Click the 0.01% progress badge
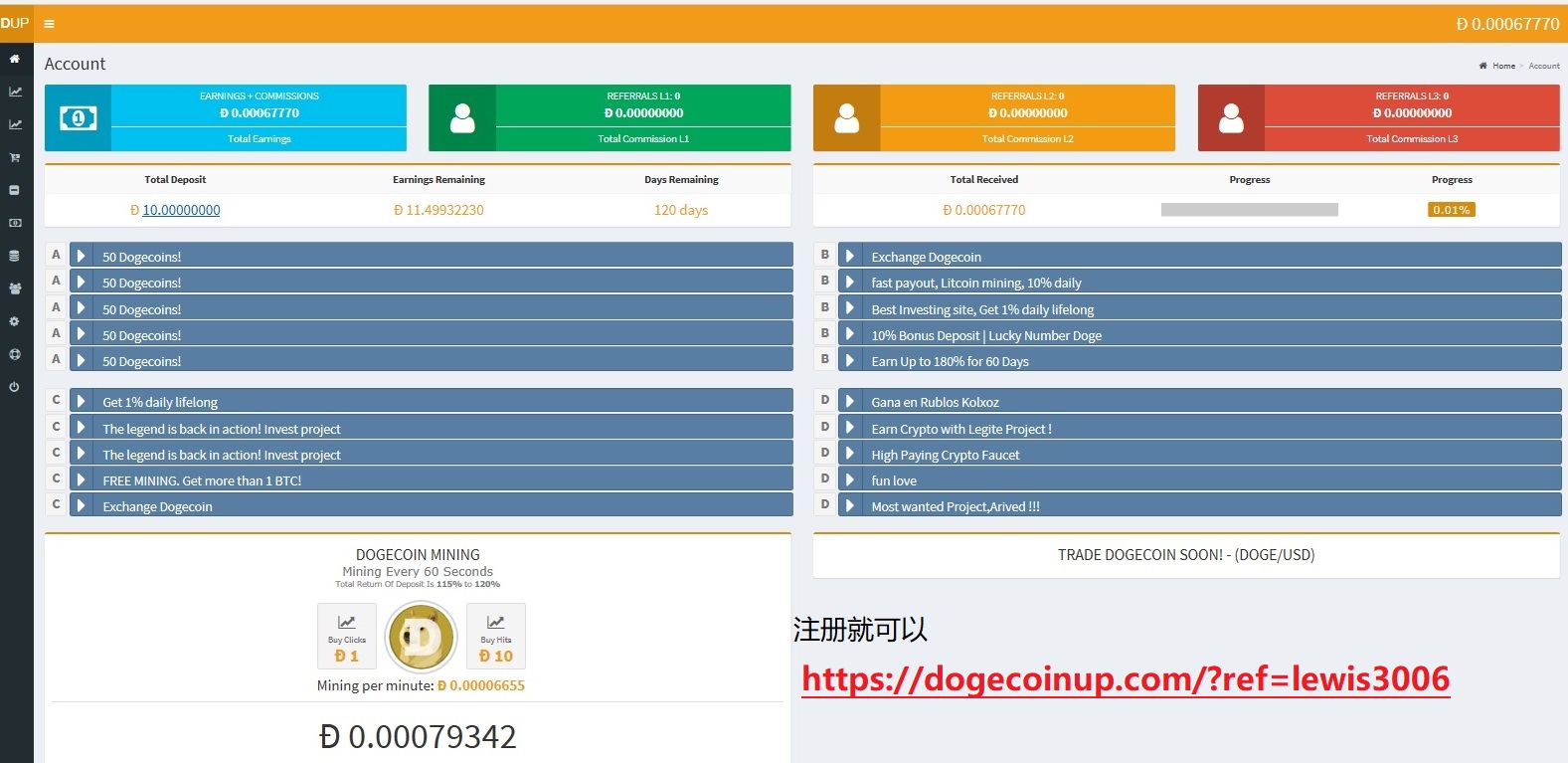 point(1452,210)
